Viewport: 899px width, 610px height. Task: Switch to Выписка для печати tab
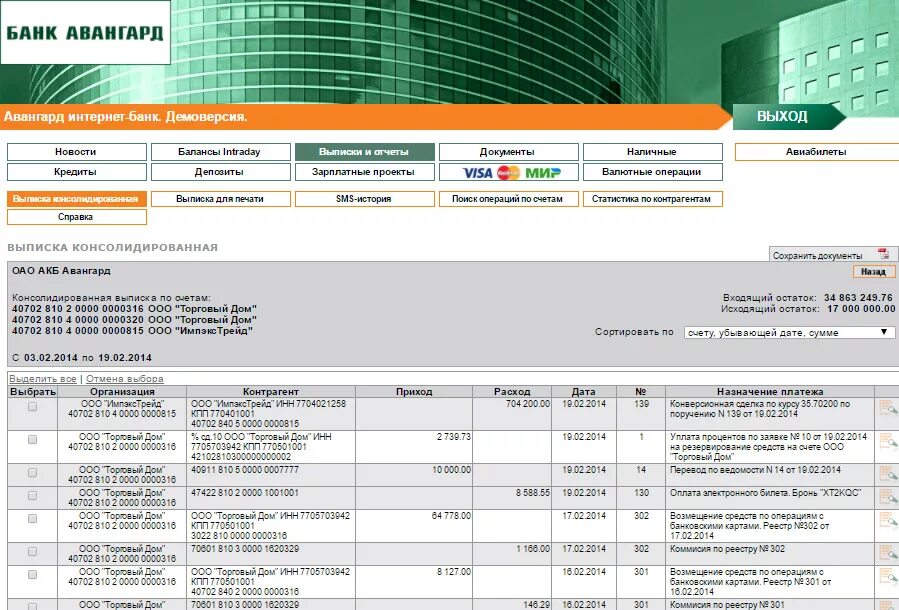[x=221, y=199]
